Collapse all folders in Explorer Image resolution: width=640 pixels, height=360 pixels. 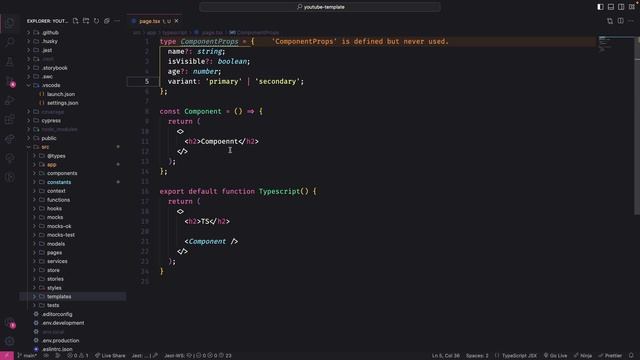tap(107, 21)
